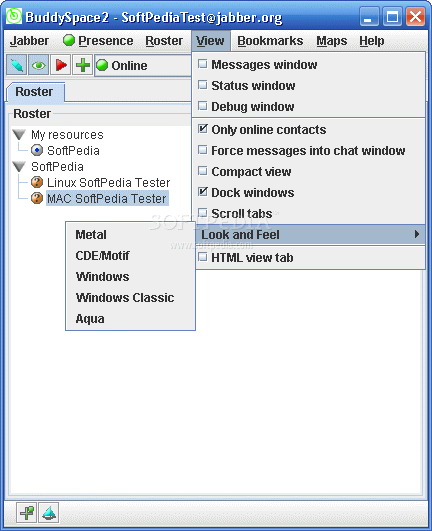Screen dimensions: 432x531
Task: Maximize the BuddySpace2 window
Action: (392, 16)
